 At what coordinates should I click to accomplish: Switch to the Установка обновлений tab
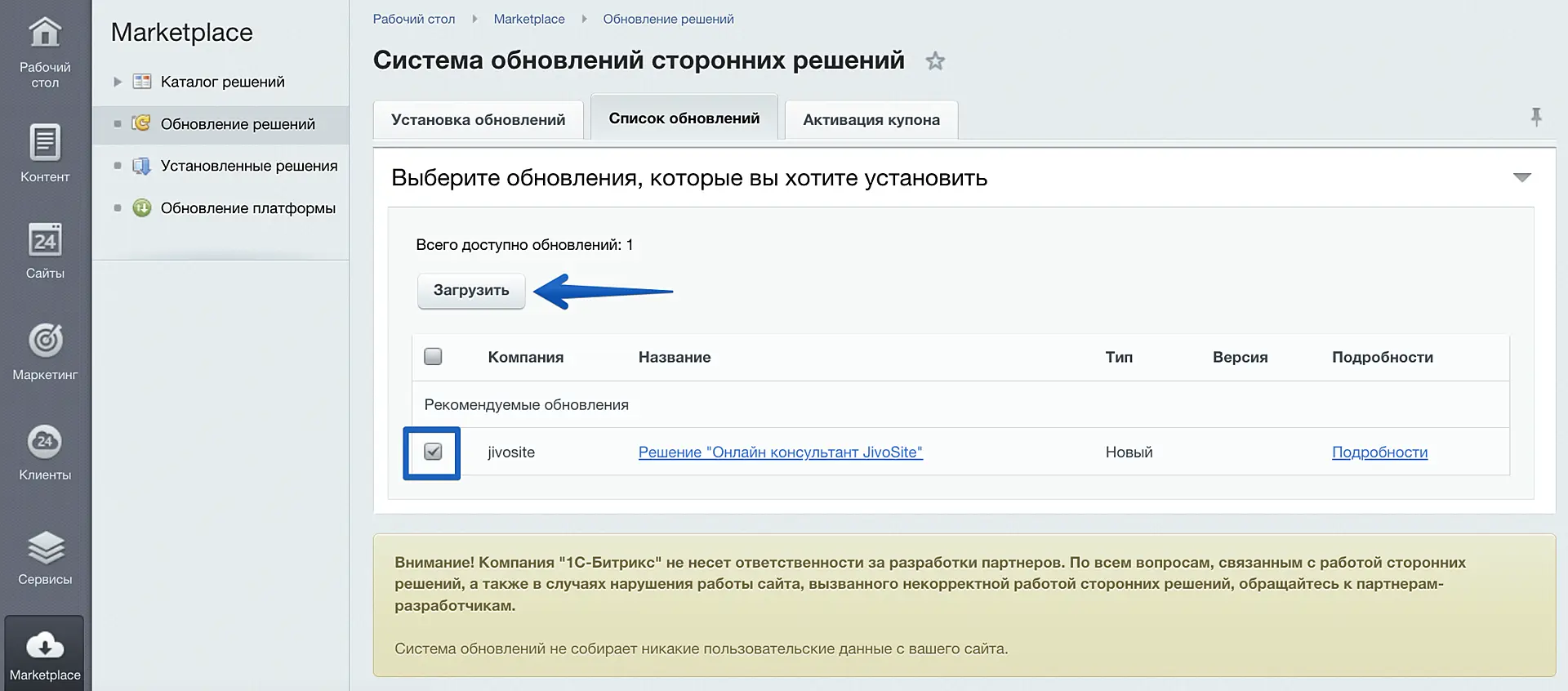pyautogui.click(x=478, y=120)
